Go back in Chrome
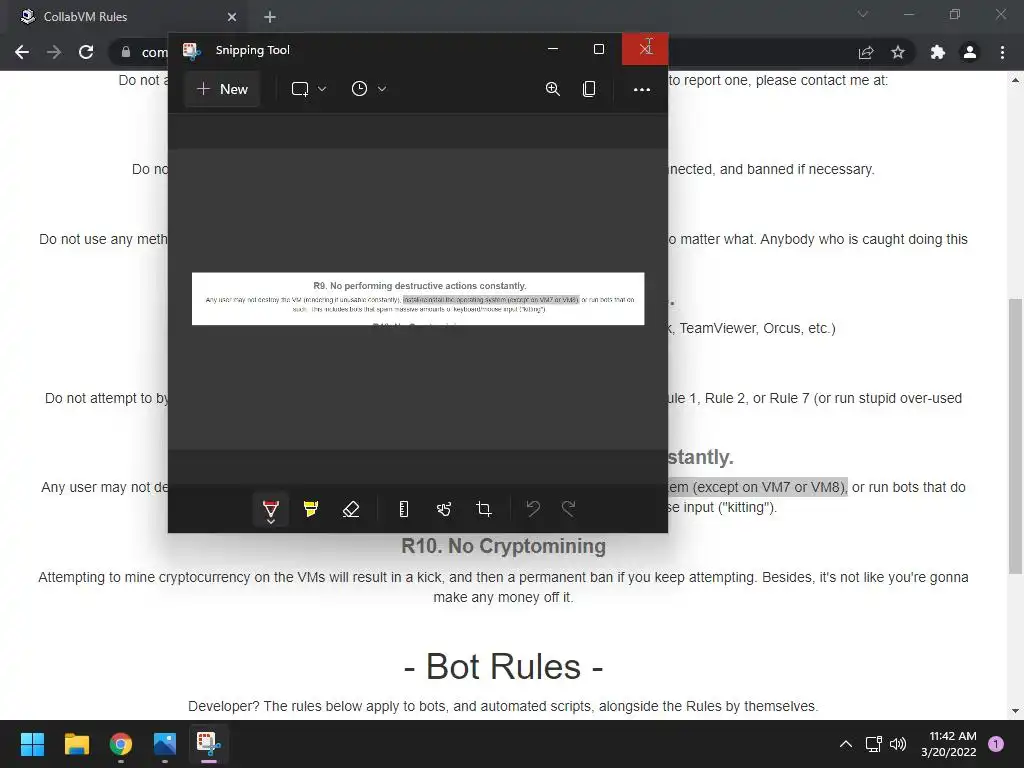The image size is (1024, 768). coord(22,52)
